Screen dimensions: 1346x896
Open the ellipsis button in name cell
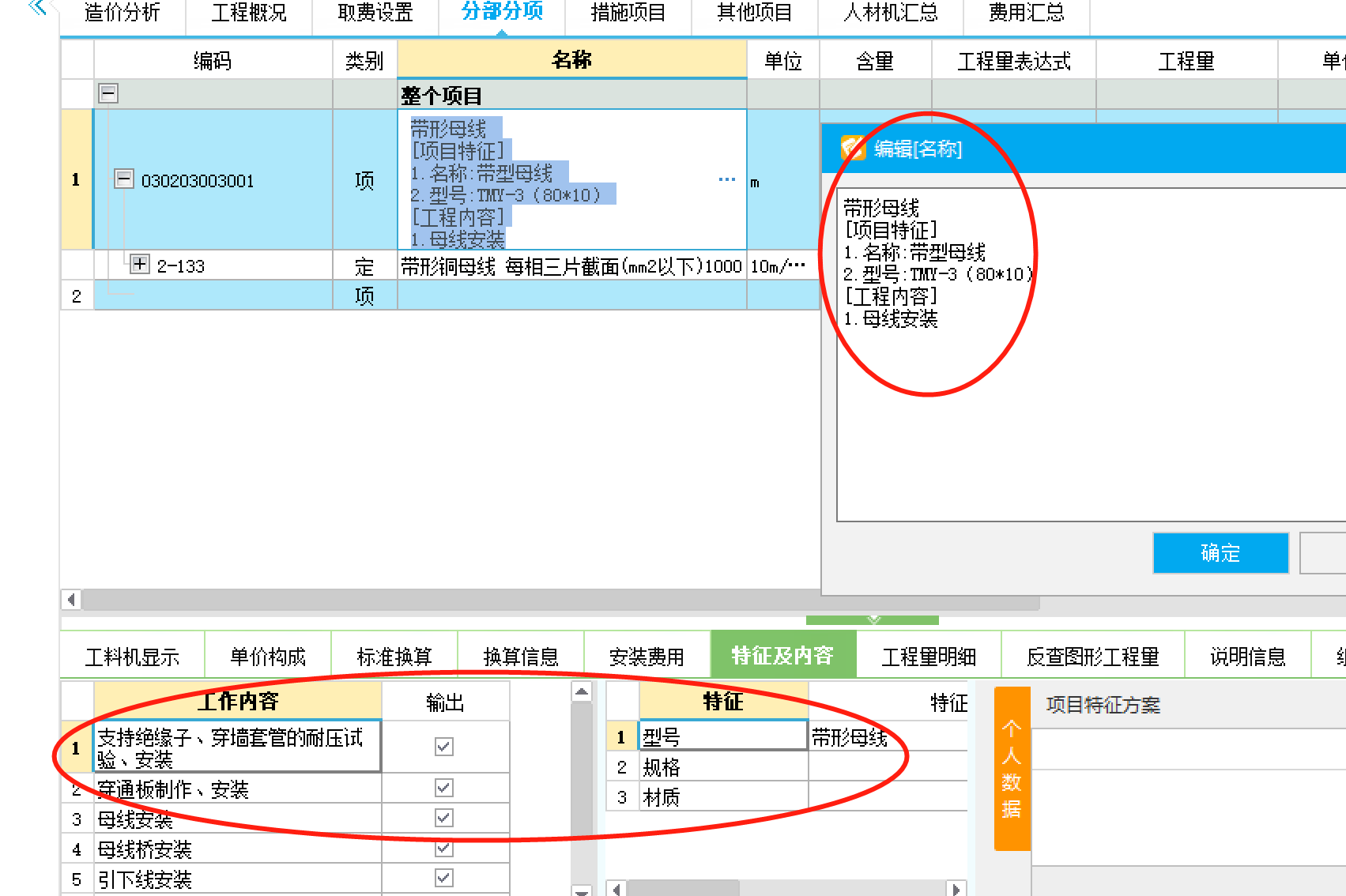tap(727, 180)
